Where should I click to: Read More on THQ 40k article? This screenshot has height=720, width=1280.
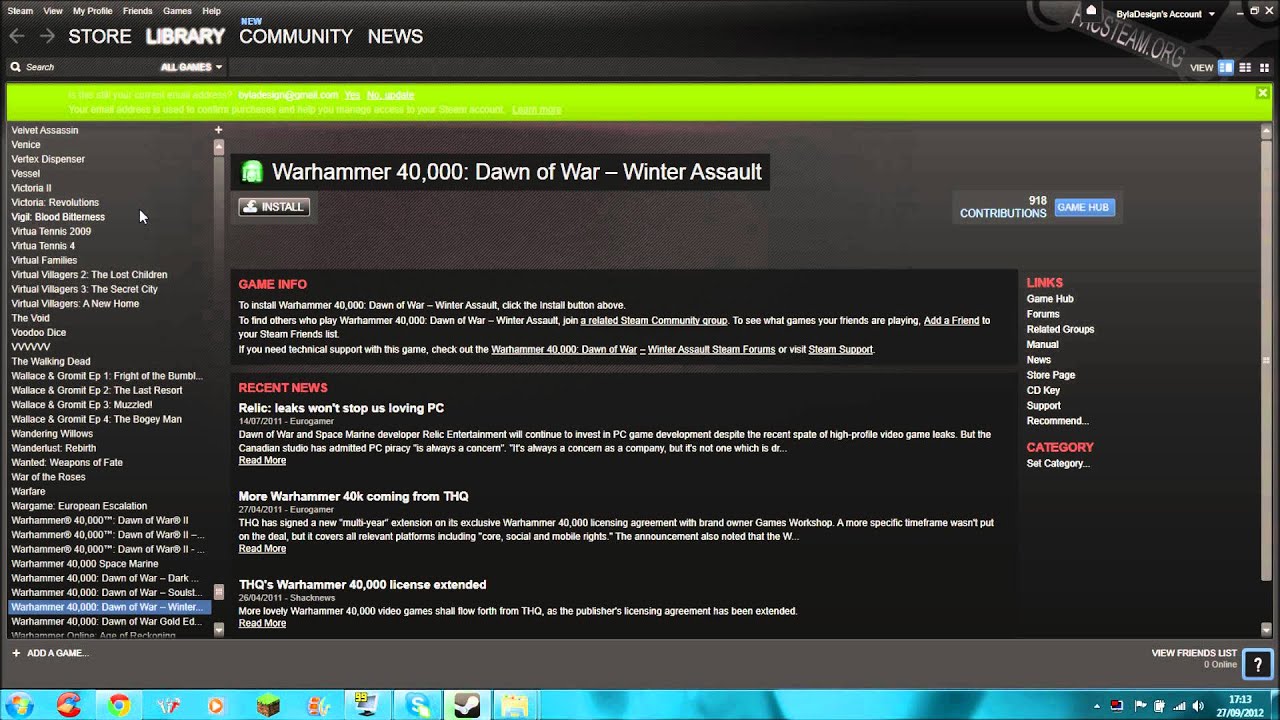(x=262, y=549)
